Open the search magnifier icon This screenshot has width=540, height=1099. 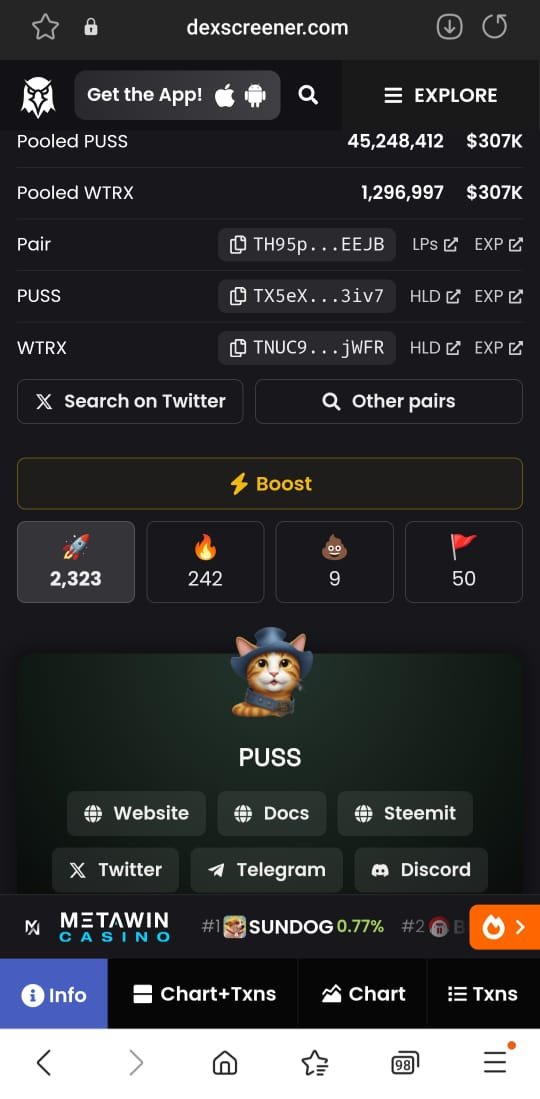click(x=308, y=95)
